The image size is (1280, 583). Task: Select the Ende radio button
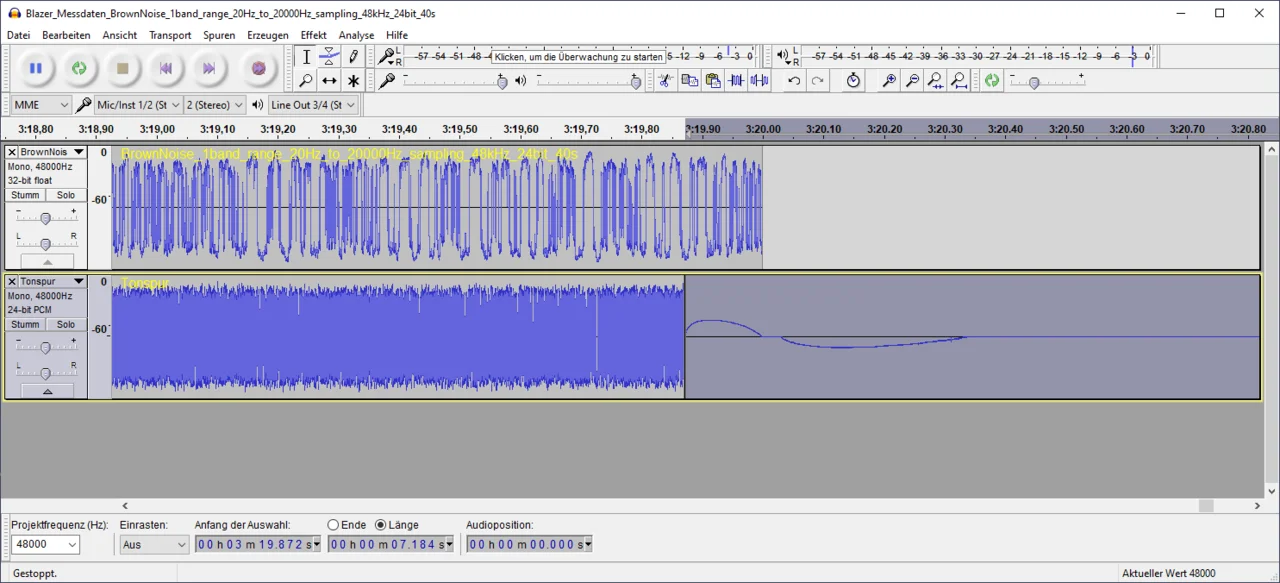[x=333, y=525]
